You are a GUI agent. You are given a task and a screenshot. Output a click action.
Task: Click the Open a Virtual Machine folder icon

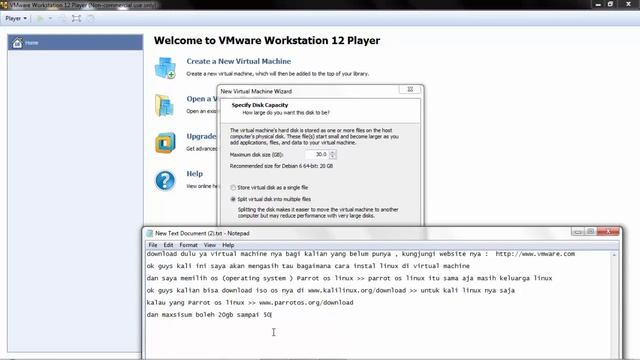164,105
